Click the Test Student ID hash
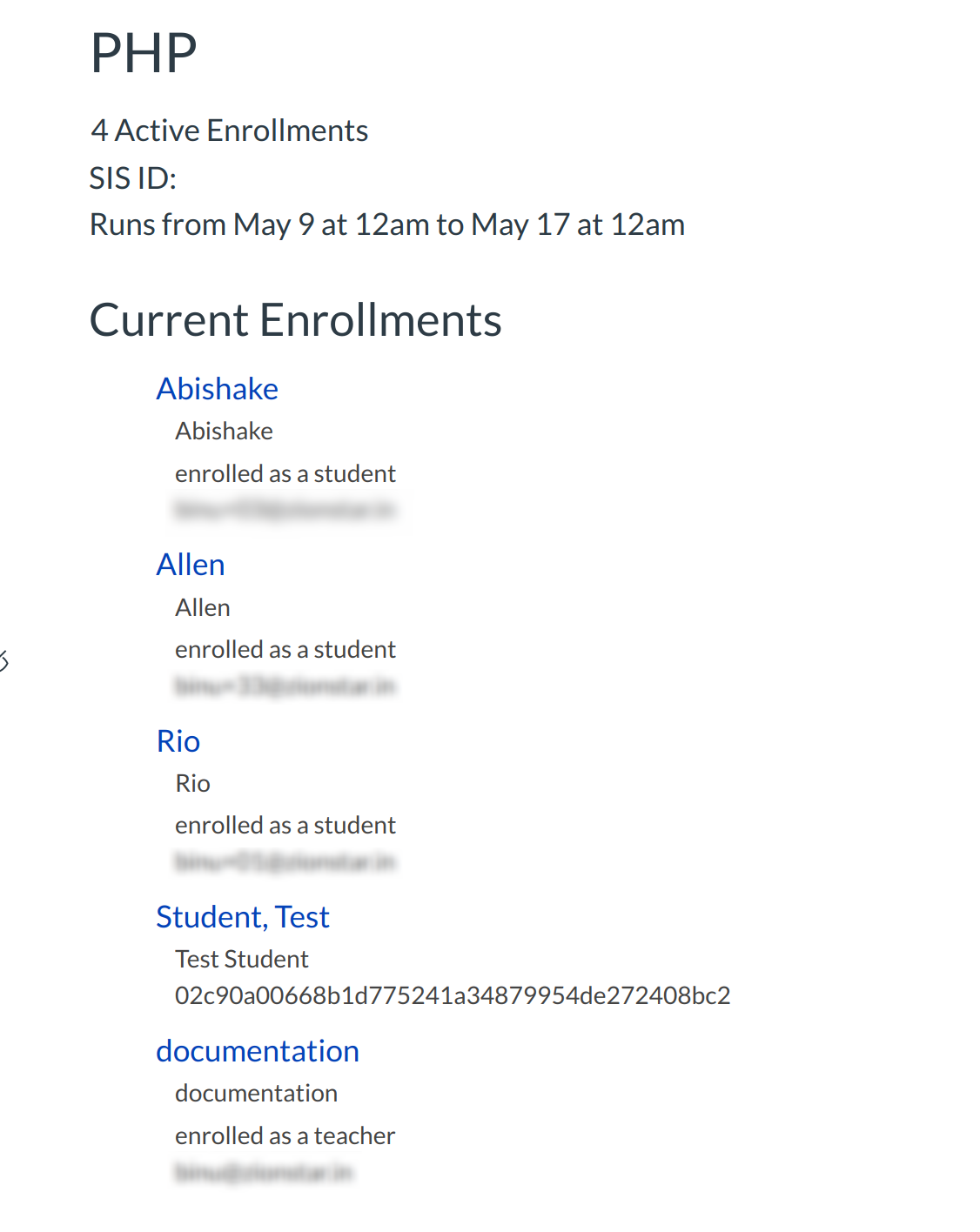This screenshot has height=1232, width=980. pyautogui.click(x=453, y=995)
